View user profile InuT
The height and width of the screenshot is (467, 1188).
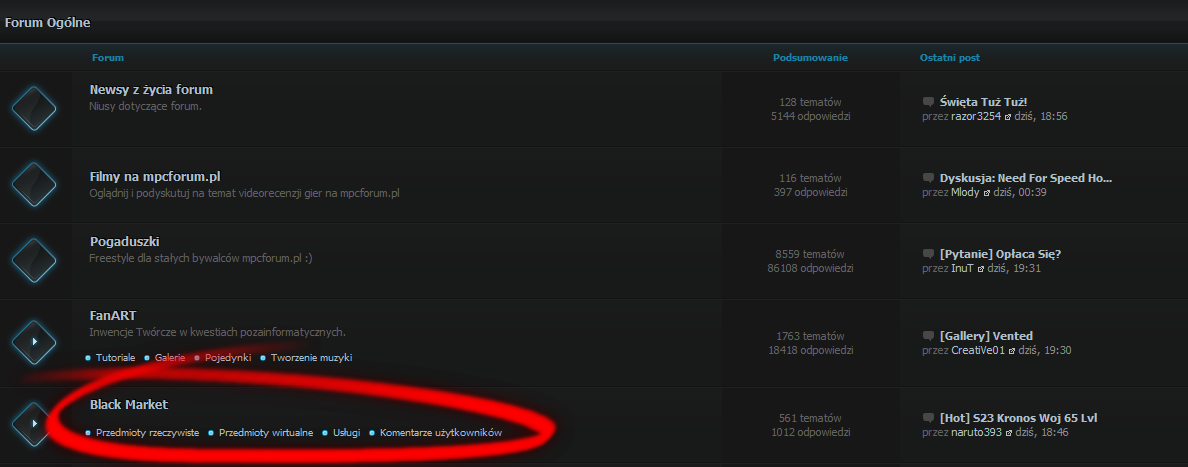click(962, 268)
